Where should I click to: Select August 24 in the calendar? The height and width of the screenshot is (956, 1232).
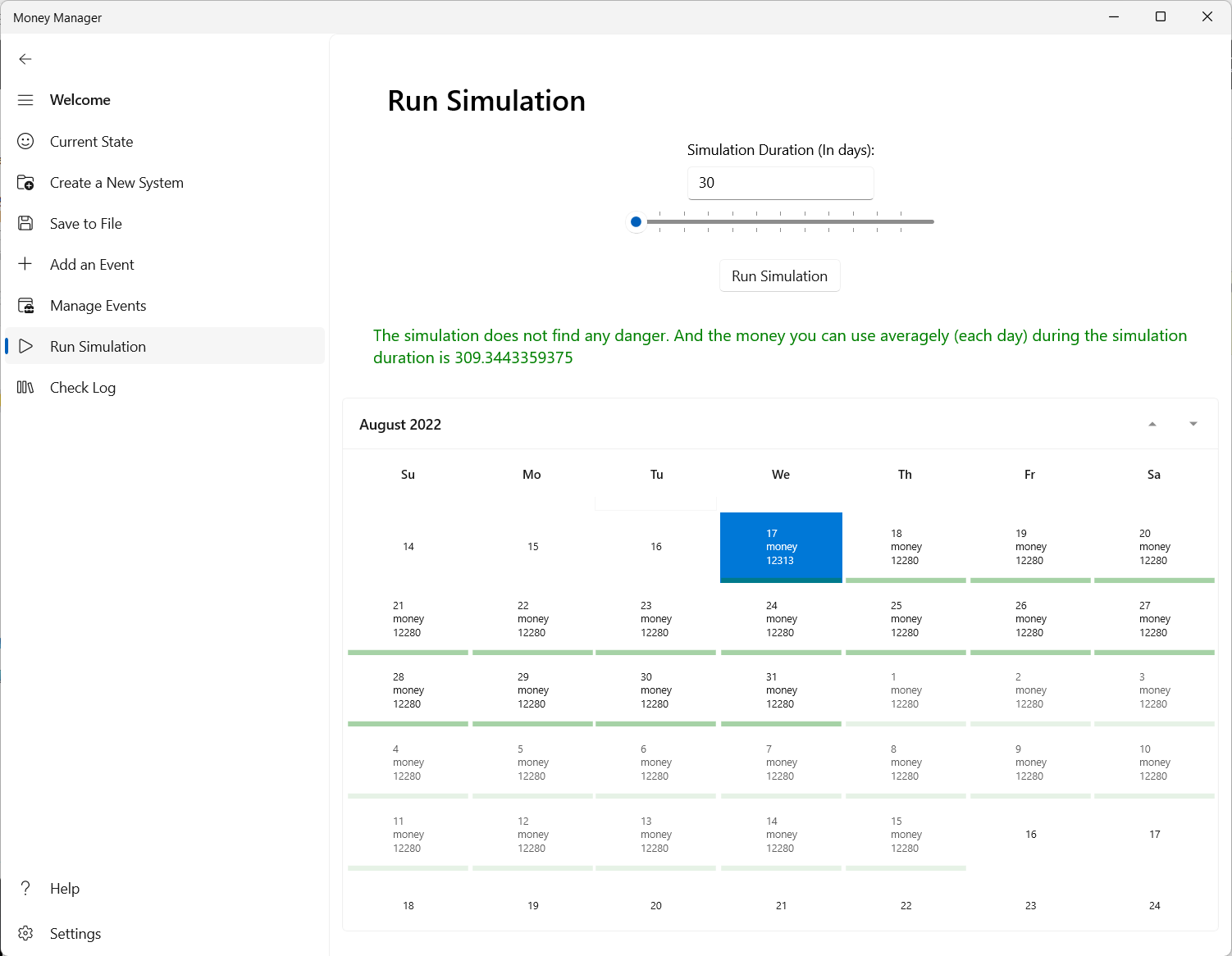(781, 619)
